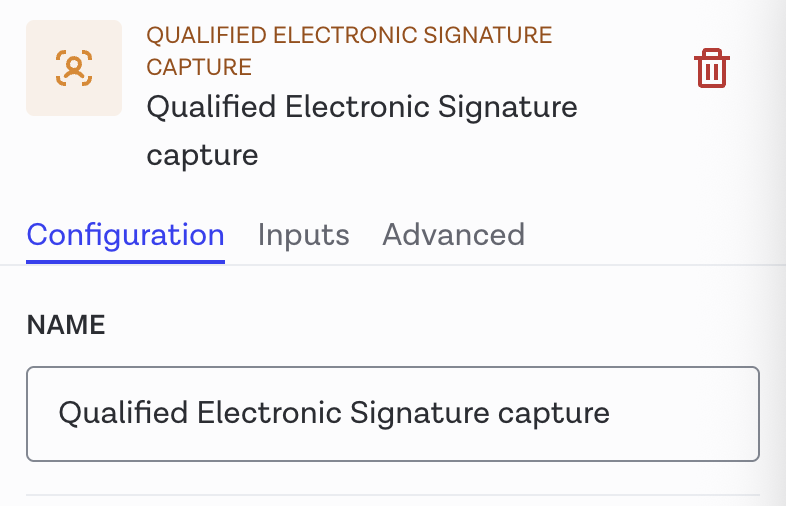Focus the text box containing "Qualified Electronic Signature capture"
The image size is (786, 506).
tap(392, 413)
